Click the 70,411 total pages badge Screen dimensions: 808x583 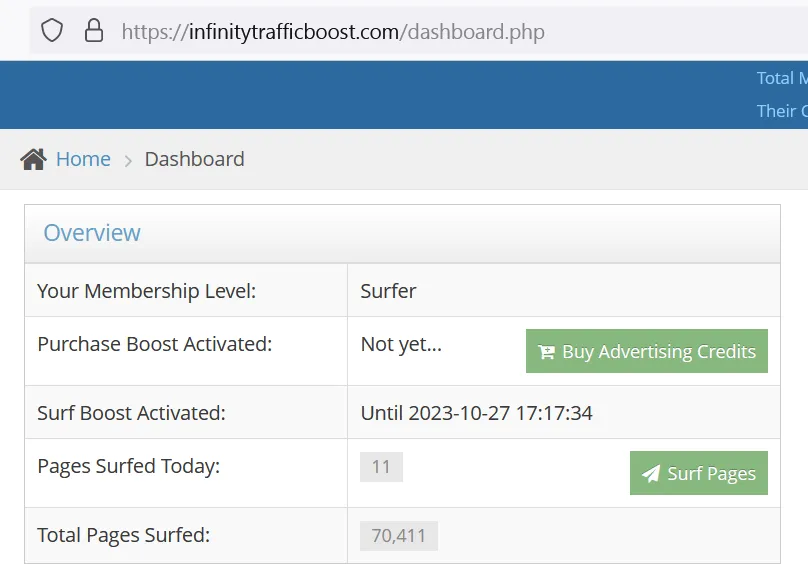click(398, 536)
